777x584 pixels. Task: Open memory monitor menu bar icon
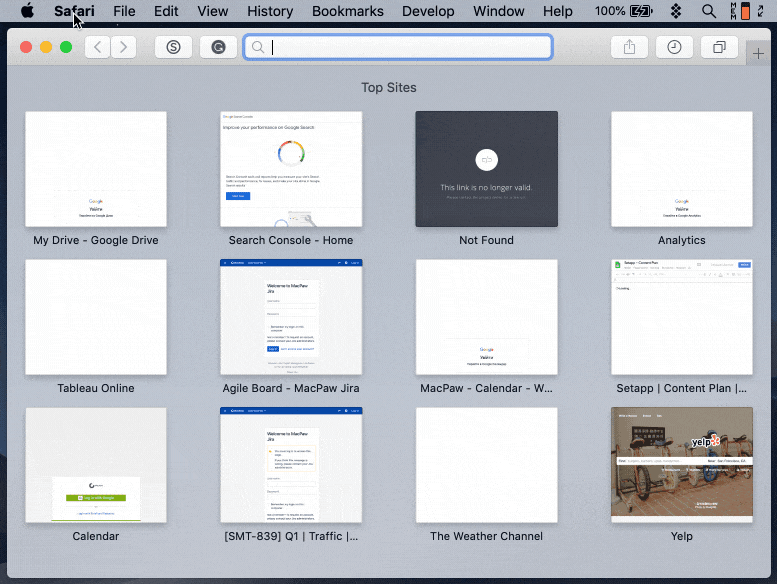(740, 11)
